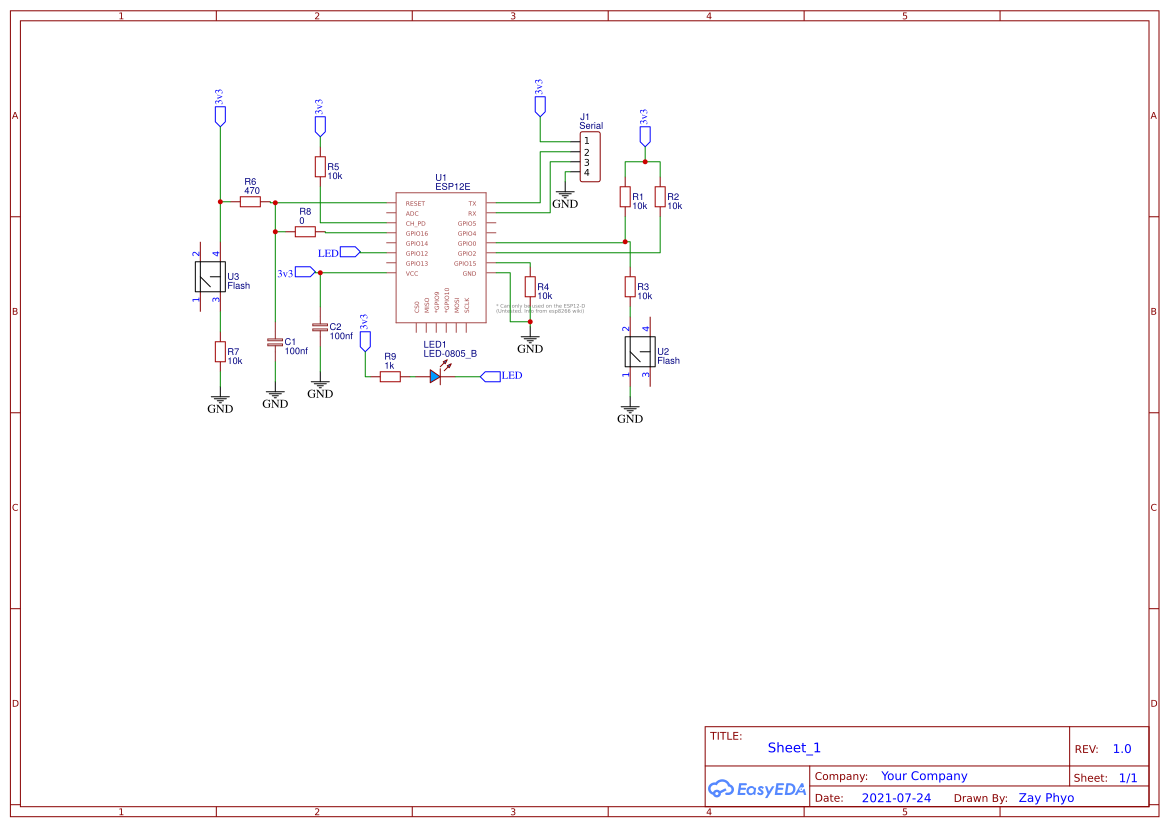Screen dimensions: 1169x827
Task: Click the 3v3 flag above J1 Serial
Action: 540,98
